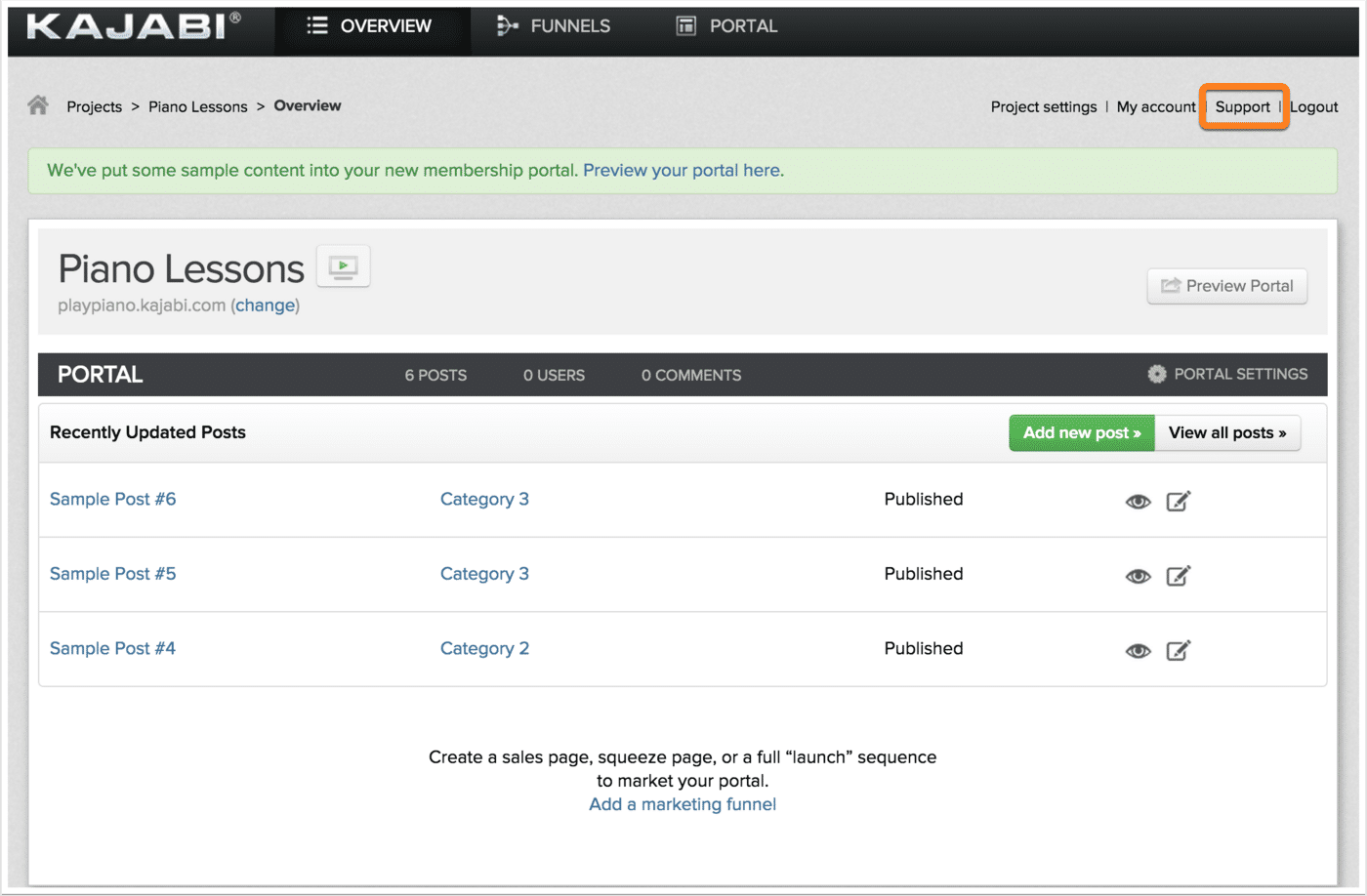Click the 0 COMMENTS counter
This screenshot has height=896, width=1367.
tap(691, 375)
